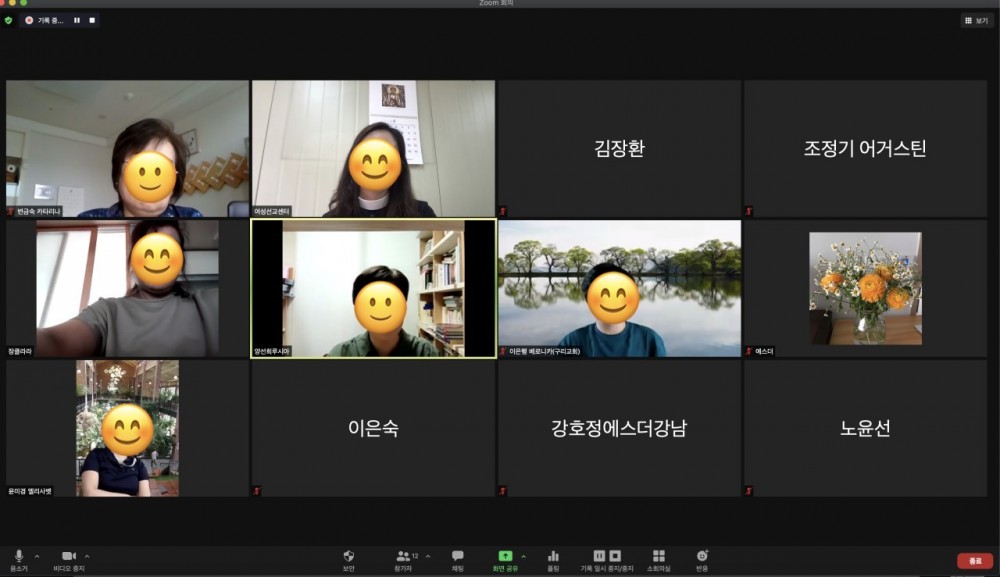Viewport: 1000px width, 577px height.
Task: Open the Polling icon
Action: [x=553, y=557]
